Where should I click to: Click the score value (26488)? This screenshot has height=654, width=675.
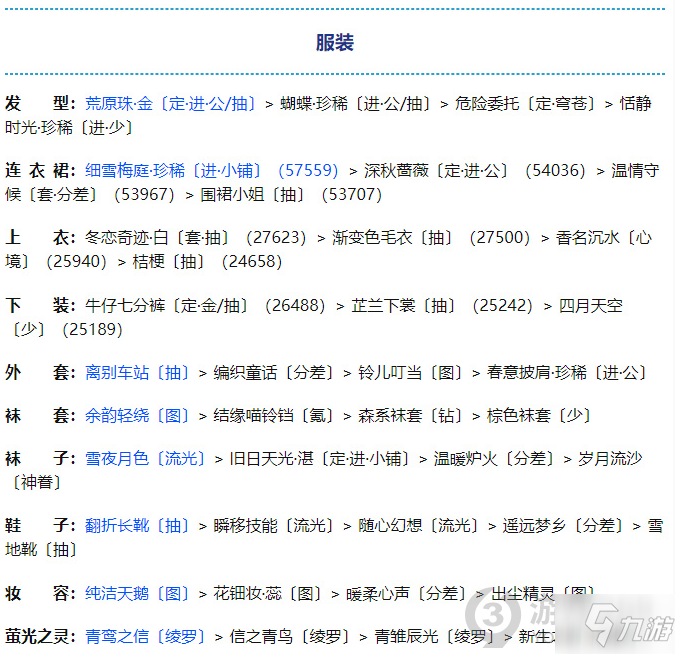(295, 306)
